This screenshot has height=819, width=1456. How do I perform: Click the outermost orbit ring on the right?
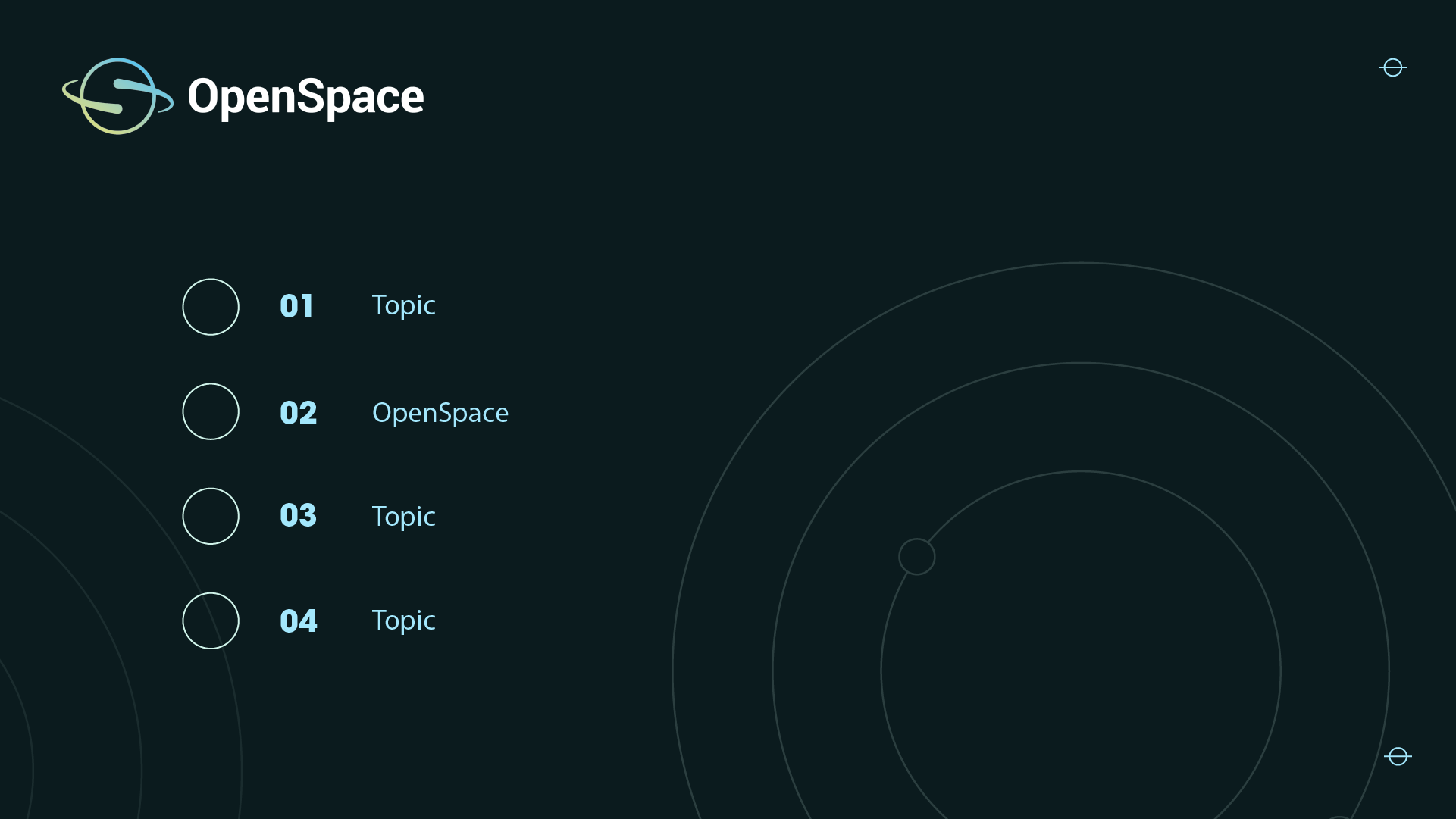tap(1081, 263)
